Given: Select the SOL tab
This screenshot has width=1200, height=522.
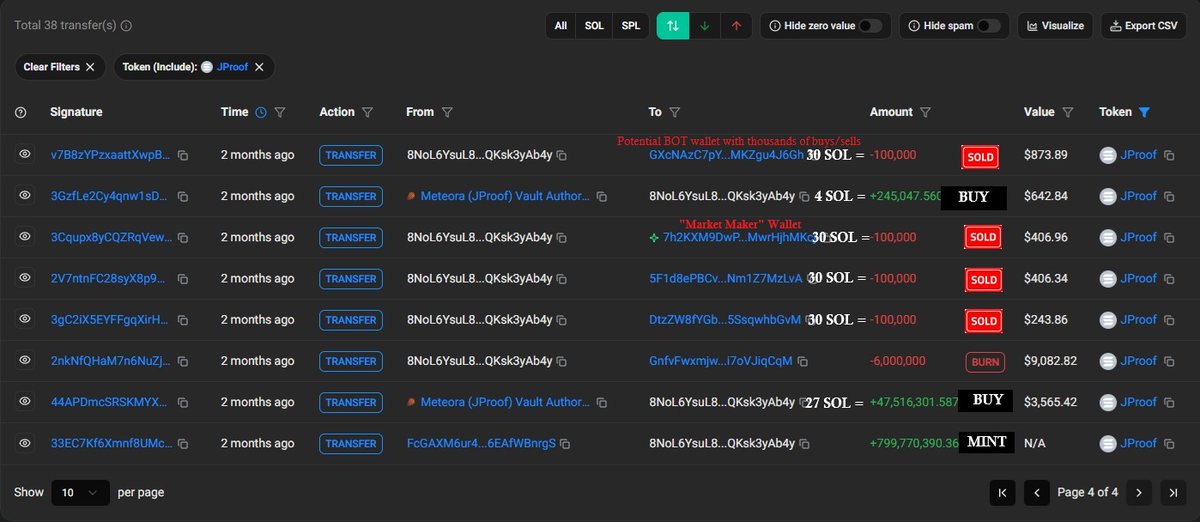Looking at the screenshot, I should [x=594, y=26].
